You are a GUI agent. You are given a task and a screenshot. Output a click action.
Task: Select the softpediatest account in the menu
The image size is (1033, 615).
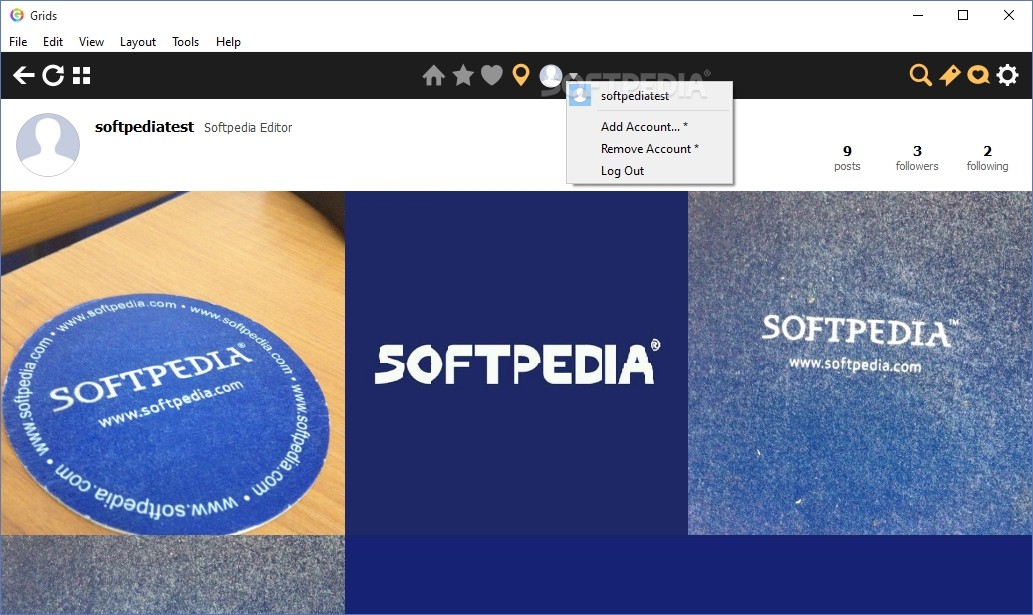click(x=650, y=96)
